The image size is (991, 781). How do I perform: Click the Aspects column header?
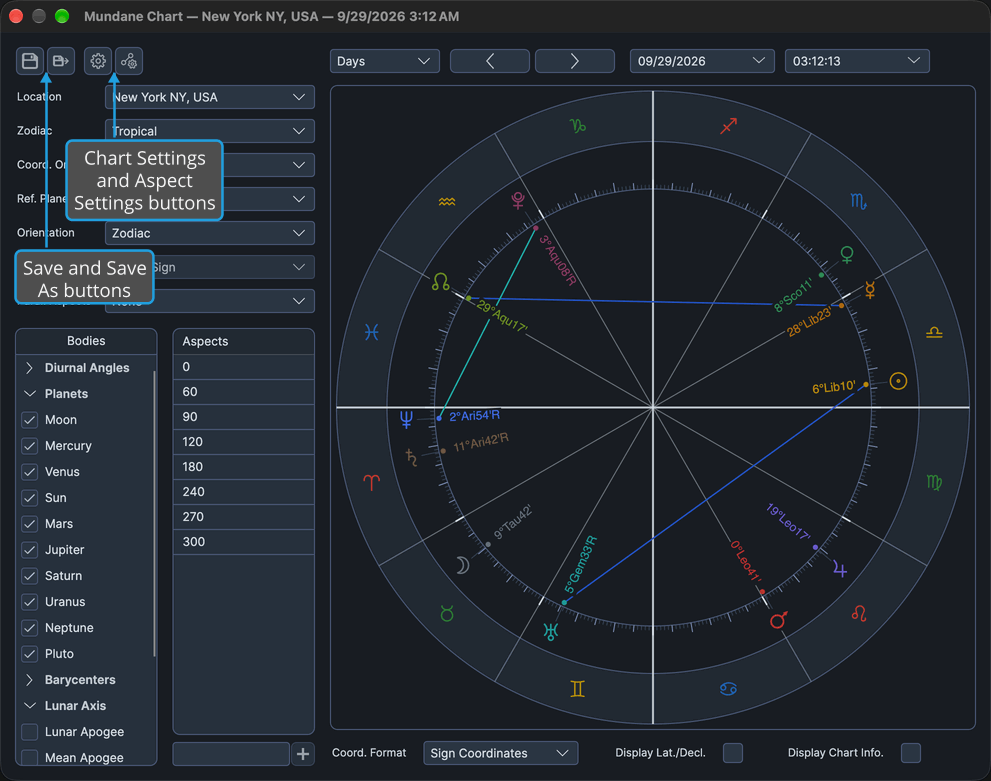point(244,341)
